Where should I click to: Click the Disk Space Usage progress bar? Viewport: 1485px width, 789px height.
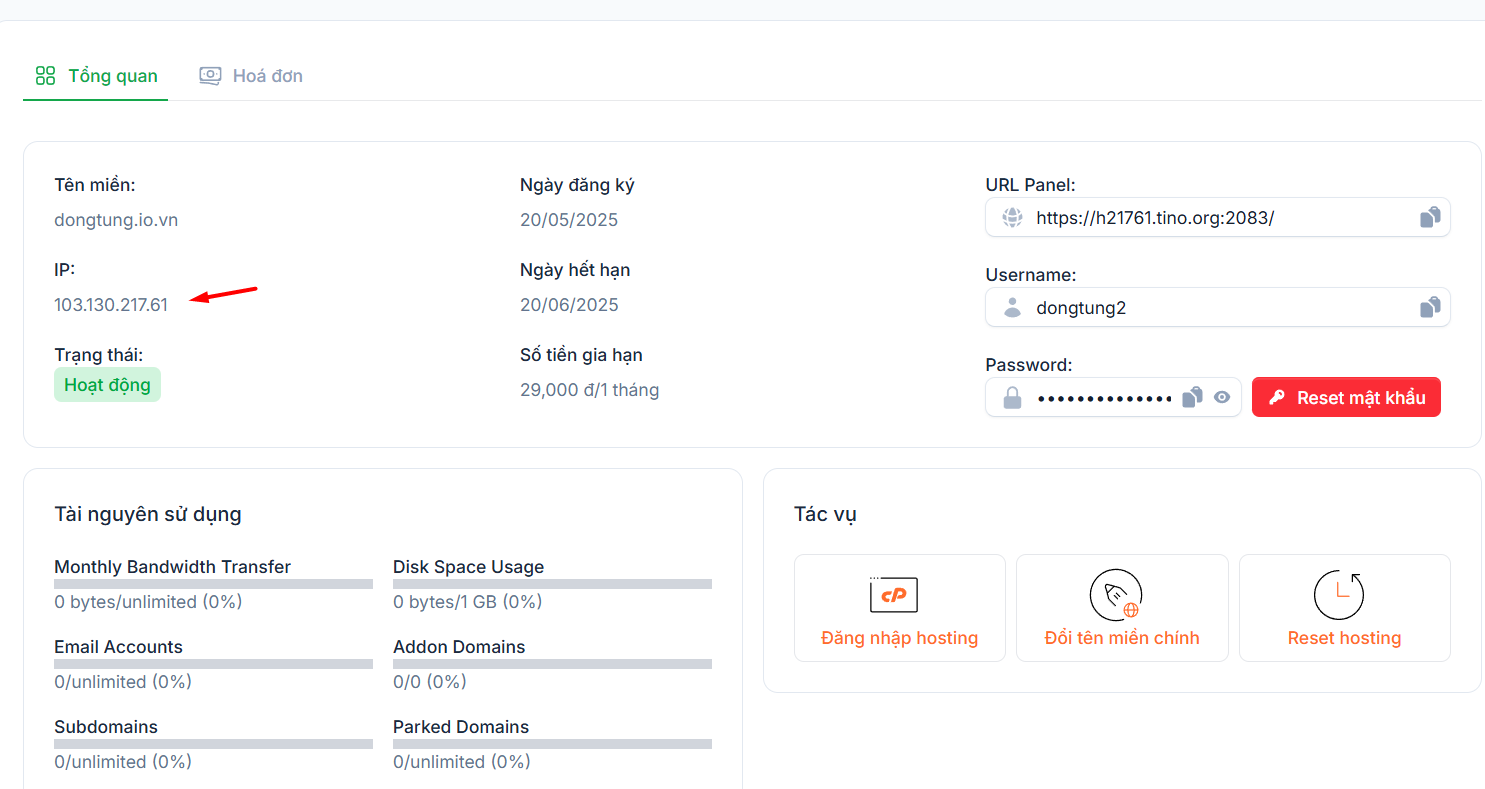(552, 584)
